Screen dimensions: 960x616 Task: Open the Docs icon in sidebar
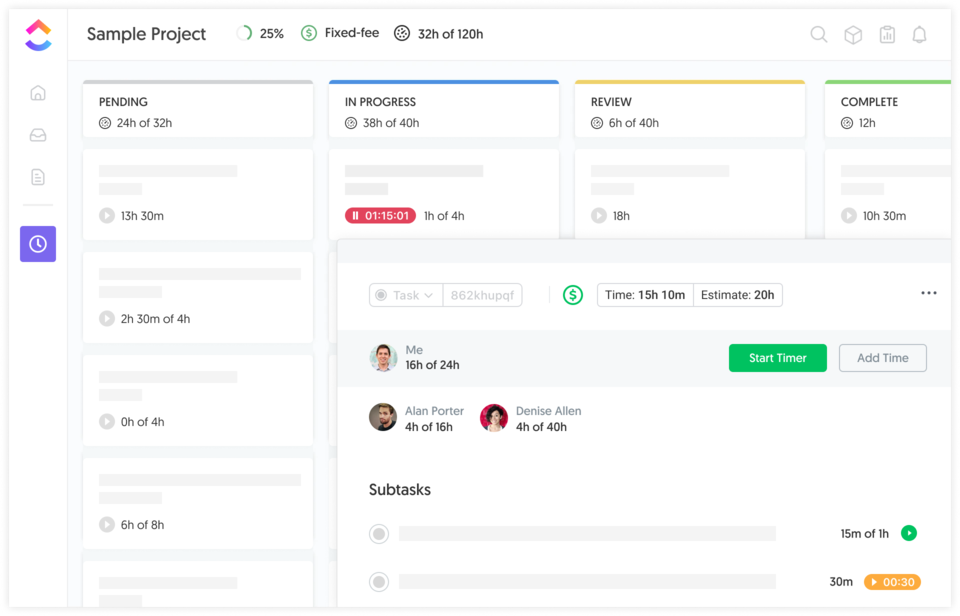point(37,176)
